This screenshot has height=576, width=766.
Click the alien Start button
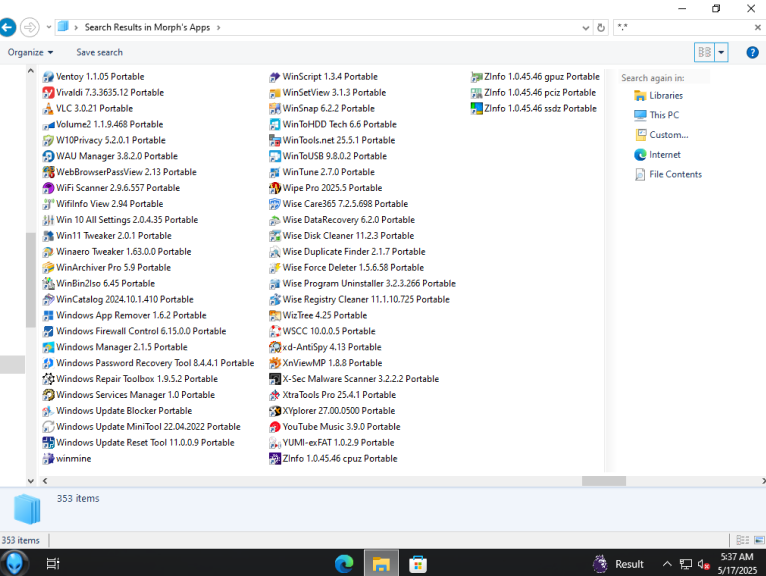14,563
